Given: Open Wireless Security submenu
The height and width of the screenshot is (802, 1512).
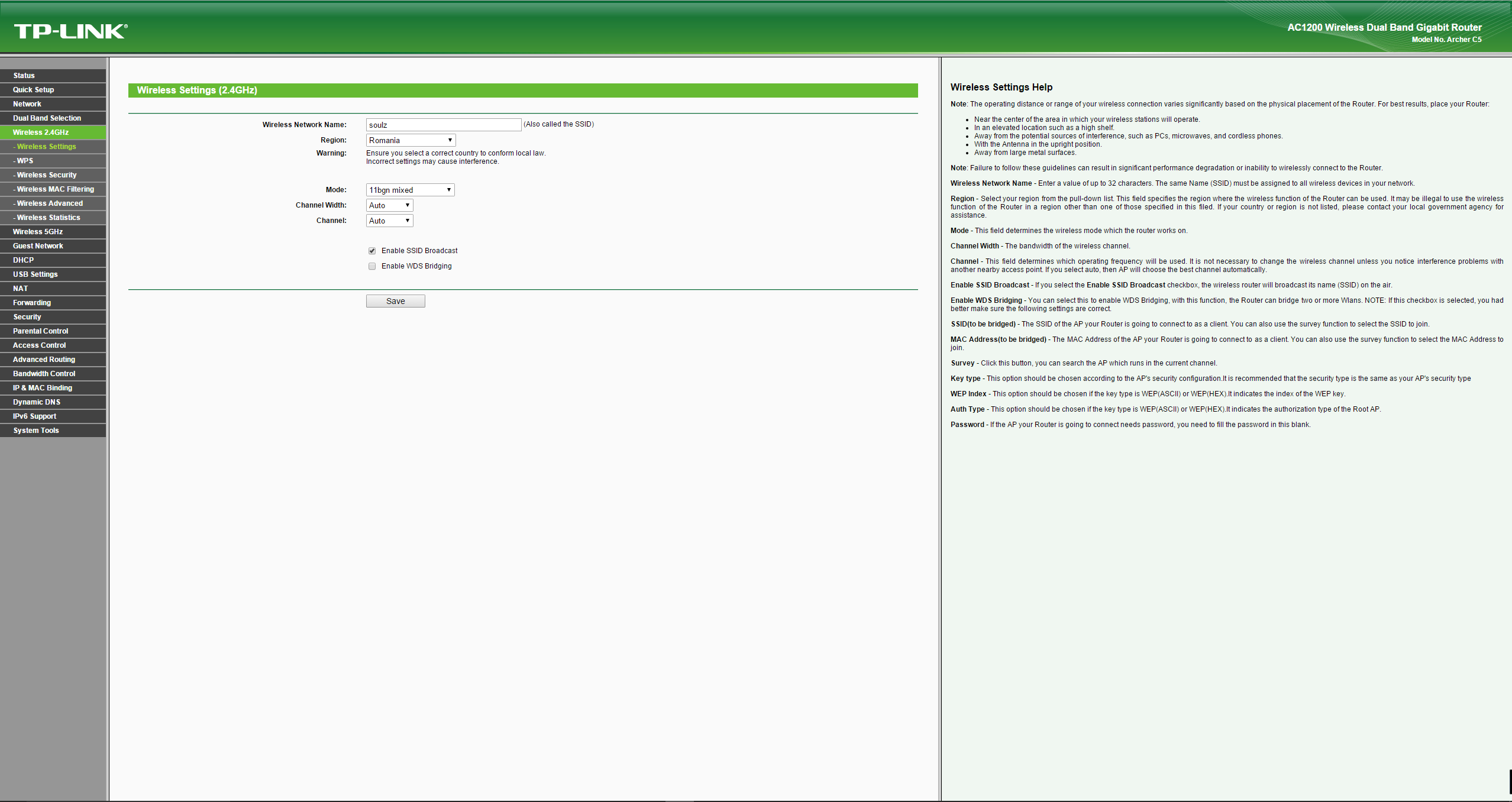Looking at the screenshot, I should (x=47, y=175).
